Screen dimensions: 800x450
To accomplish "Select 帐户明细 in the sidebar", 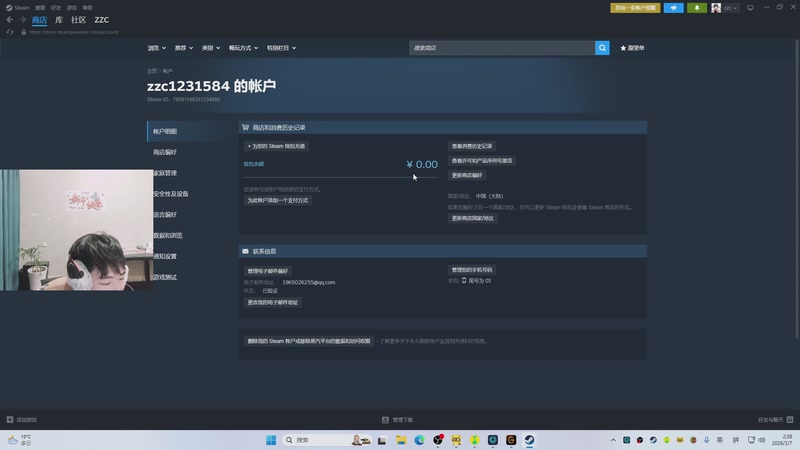I will (165, 131).
